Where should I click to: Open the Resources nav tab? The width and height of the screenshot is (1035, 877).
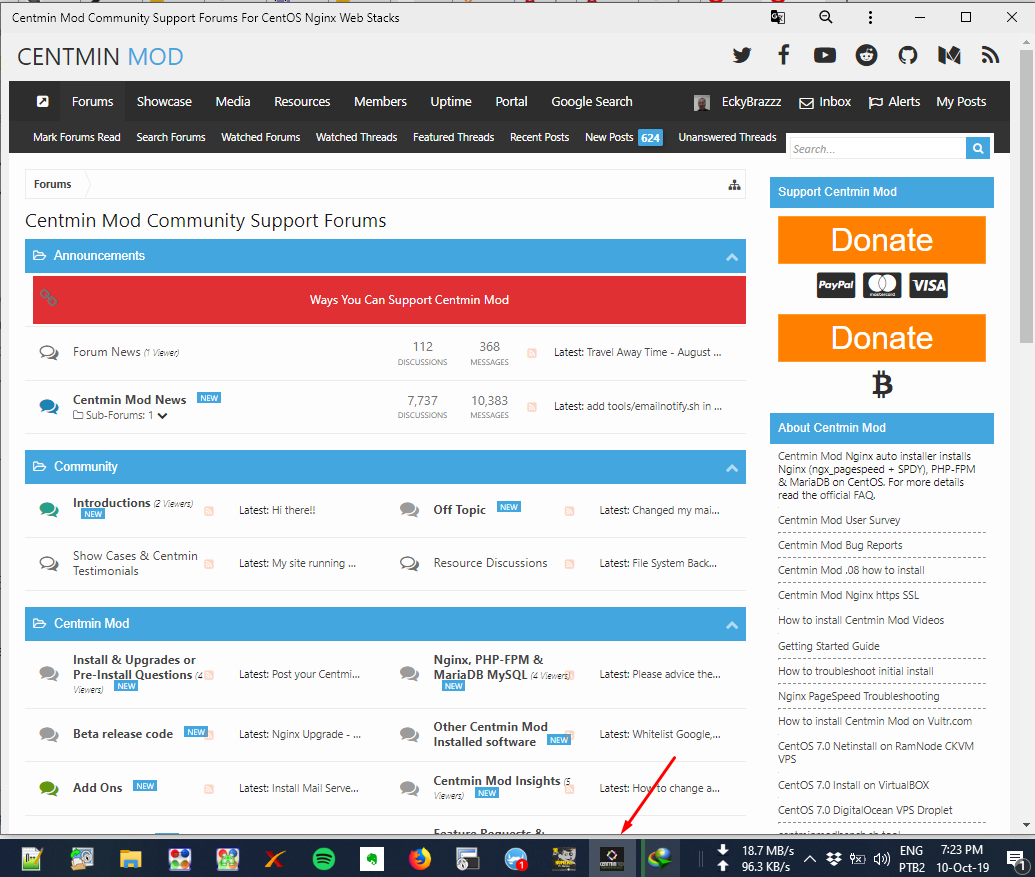click(x=302, y=102)
